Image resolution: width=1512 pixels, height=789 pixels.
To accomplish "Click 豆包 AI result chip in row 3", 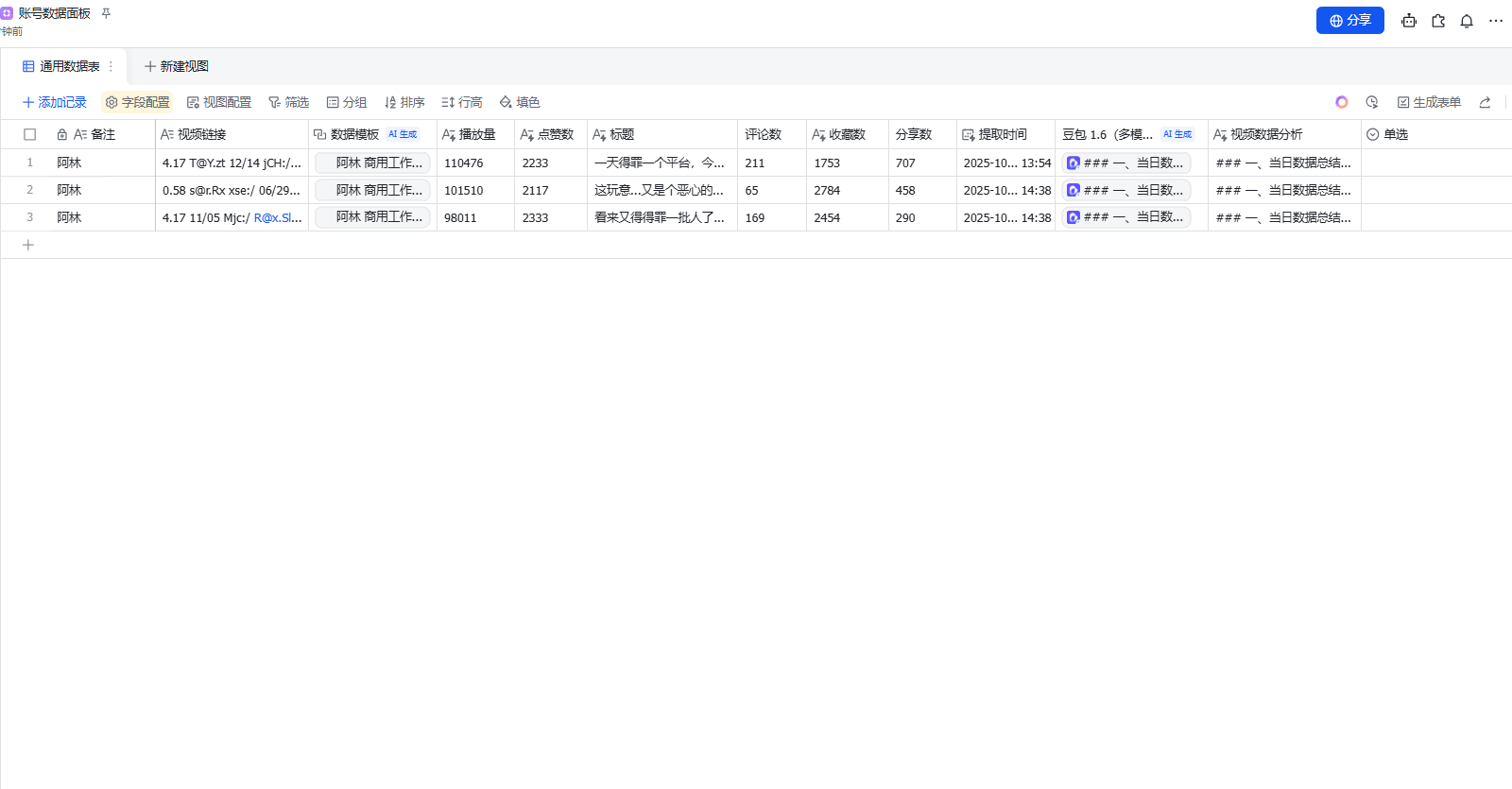I will [1125, 217].
